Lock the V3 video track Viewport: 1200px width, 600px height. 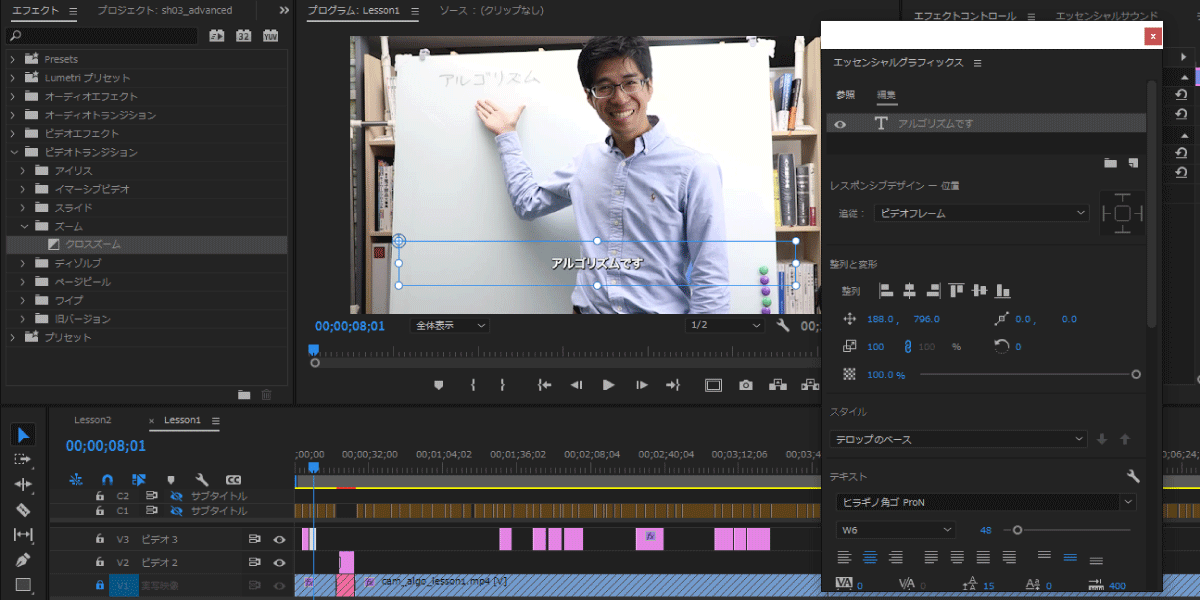point(100,540)
